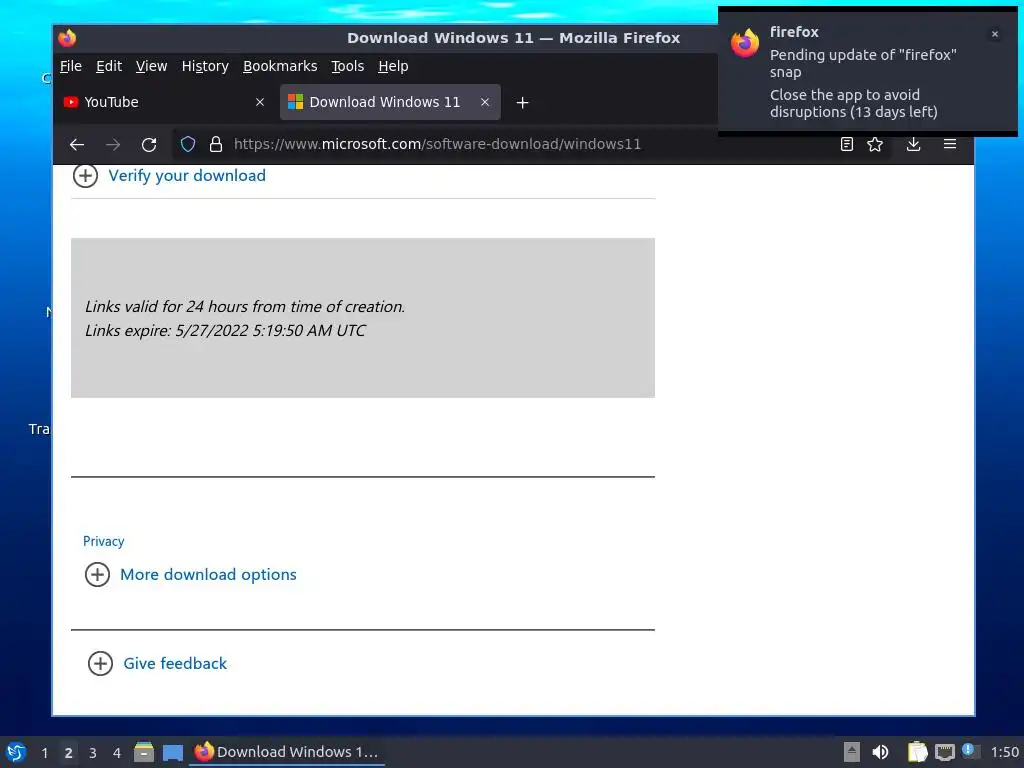Open the volume speaker tray icon
Viewport: 1024px width, 768px height.
coord(880,752)
